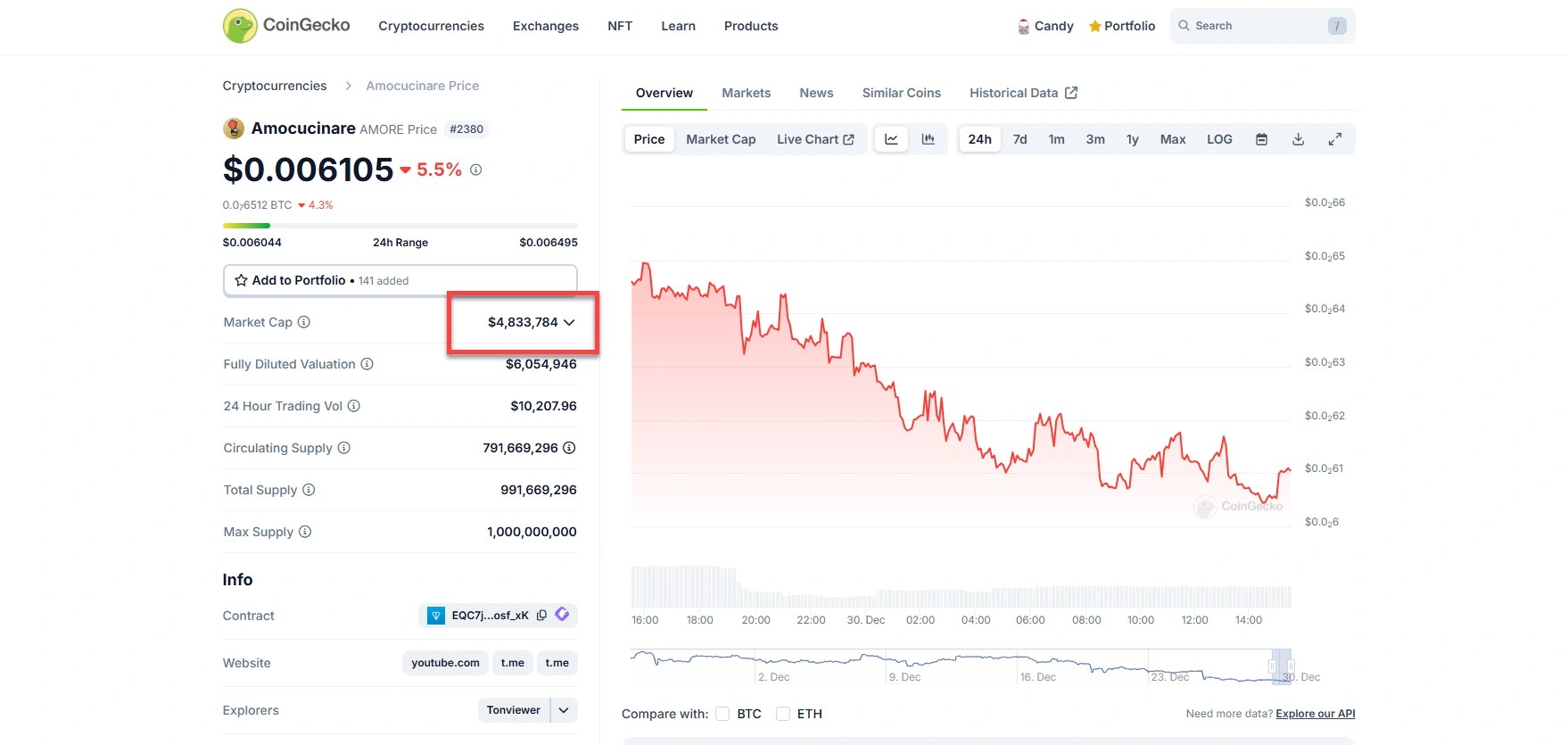The image size is (1568, 745).
Task: Open the Explore our API link
Action: pos(1315,714)
